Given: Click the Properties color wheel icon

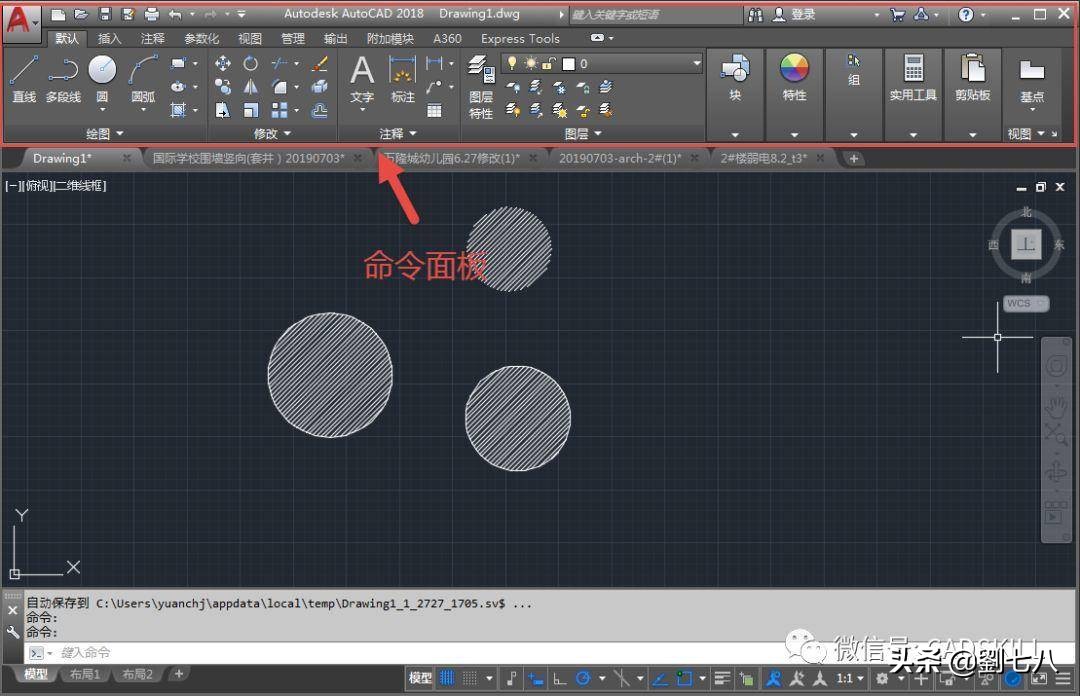Looking at the screenshot, I should click(x=793, y=70).
